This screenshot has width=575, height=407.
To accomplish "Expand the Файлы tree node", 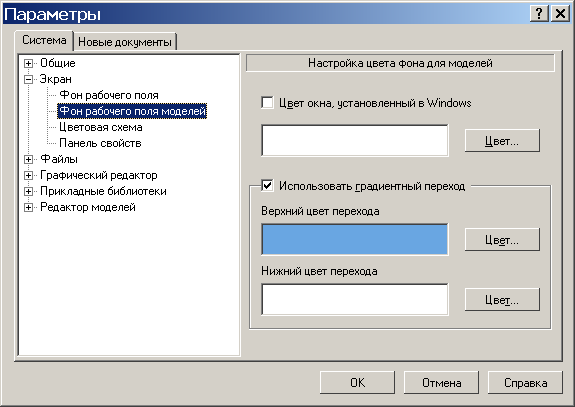I will (x=28, y=160).
